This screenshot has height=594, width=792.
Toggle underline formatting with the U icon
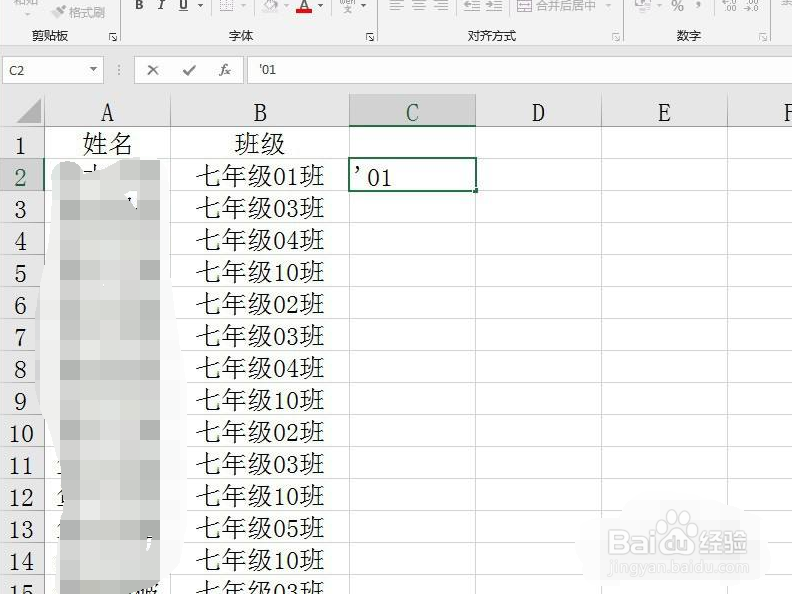click(x=183, y=6)
